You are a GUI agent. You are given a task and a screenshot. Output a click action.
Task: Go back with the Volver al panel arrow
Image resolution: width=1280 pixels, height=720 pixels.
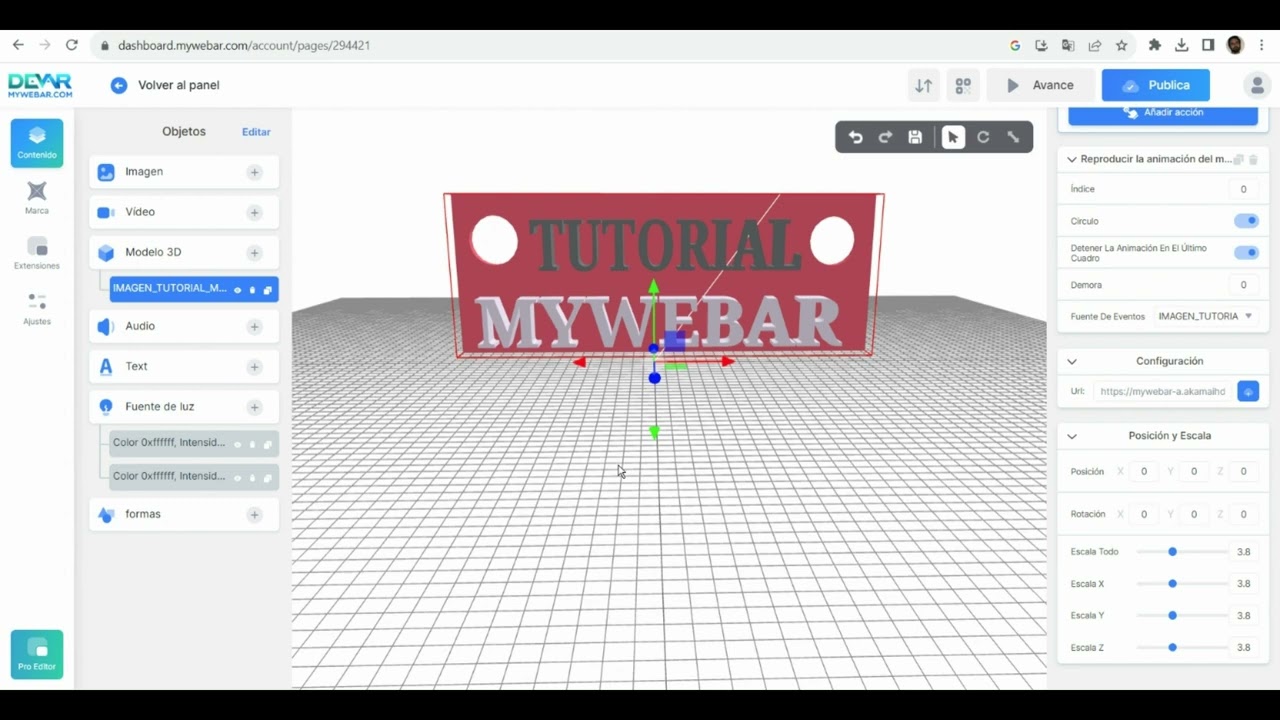(119, 85)
